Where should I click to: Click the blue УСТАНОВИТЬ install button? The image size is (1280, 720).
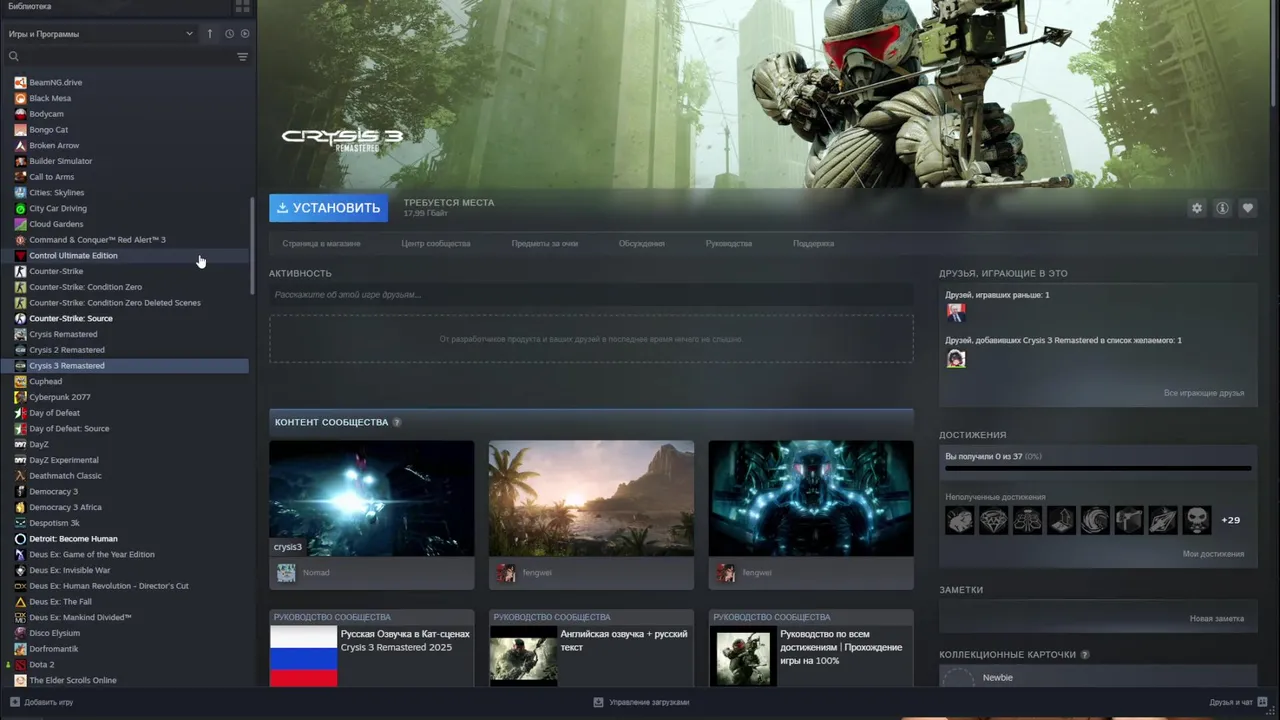coord(328,208)
